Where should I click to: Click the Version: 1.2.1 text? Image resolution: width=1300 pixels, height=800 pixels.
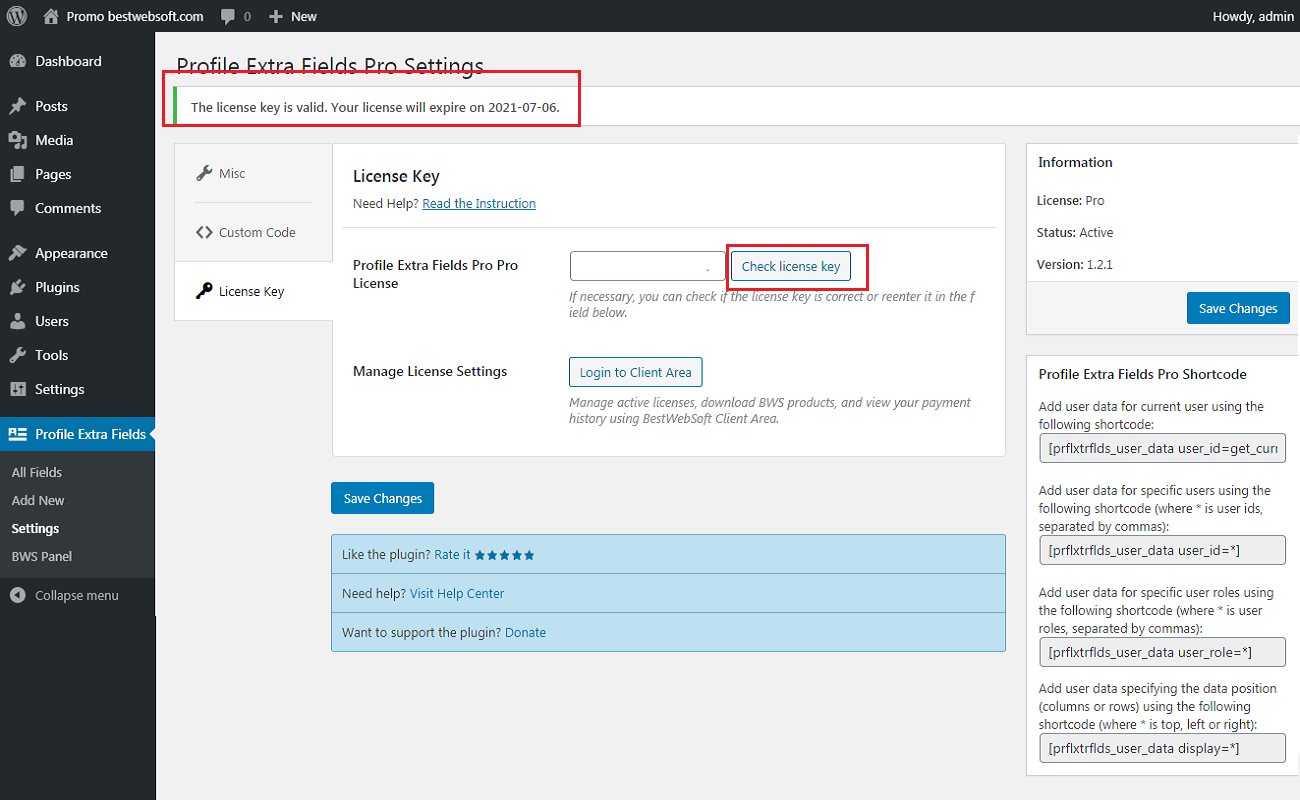pos(1075,265)
